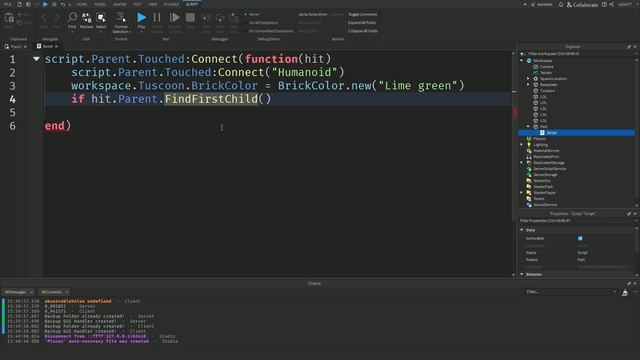Screen dimensions: 640x360
Task: Select the Never break-on-errors option
Action: [x=252, y=14]
